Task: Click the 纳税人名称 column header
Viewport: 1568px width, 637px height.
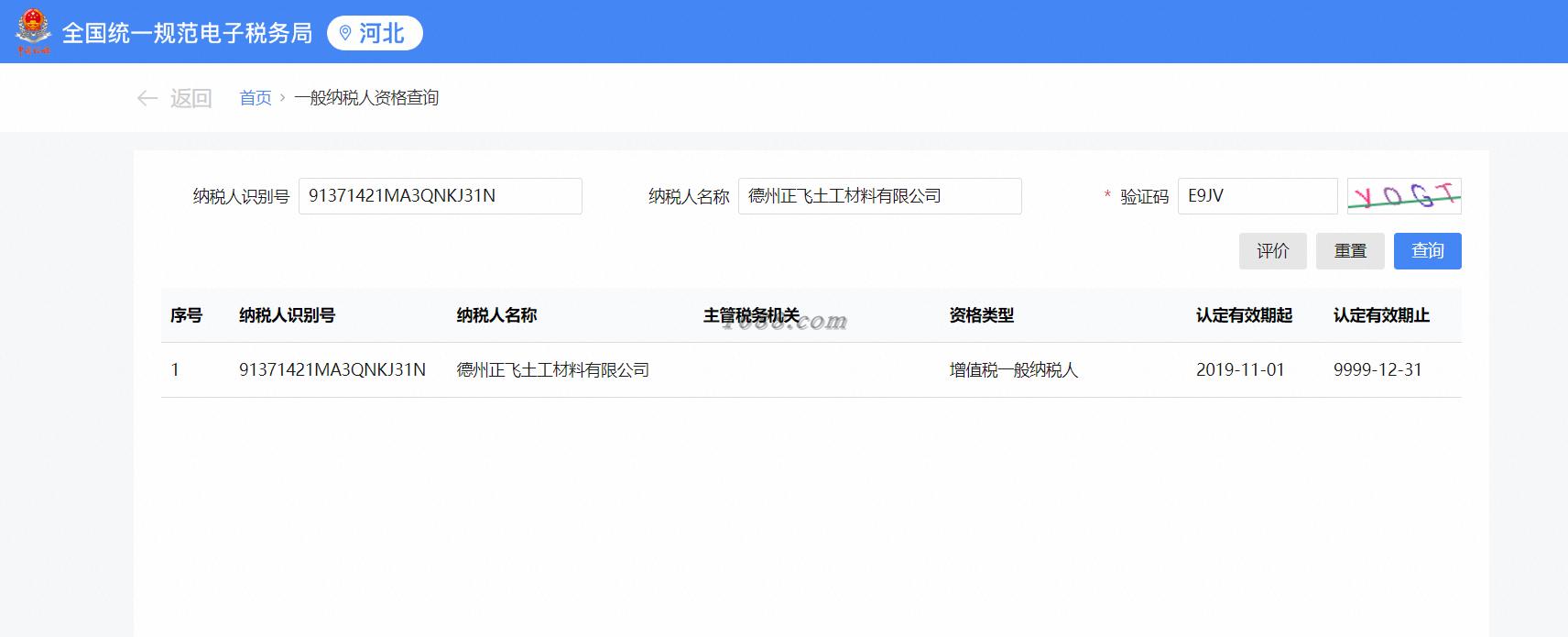Action: (496, 315)
